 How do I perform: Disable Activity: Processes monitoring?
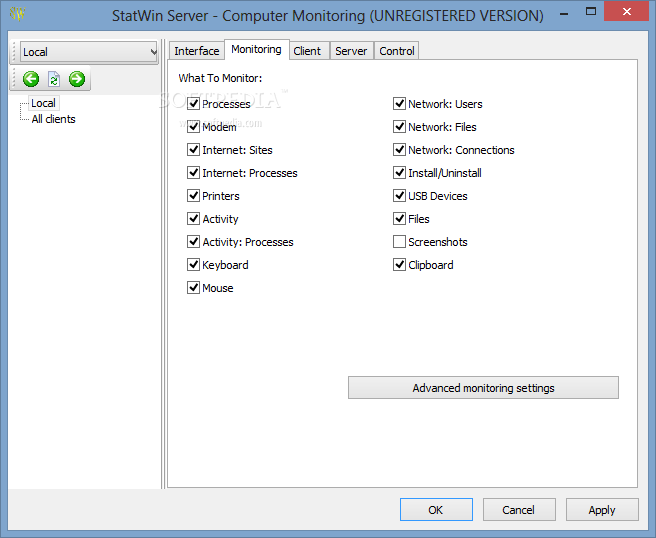(193, 242)
